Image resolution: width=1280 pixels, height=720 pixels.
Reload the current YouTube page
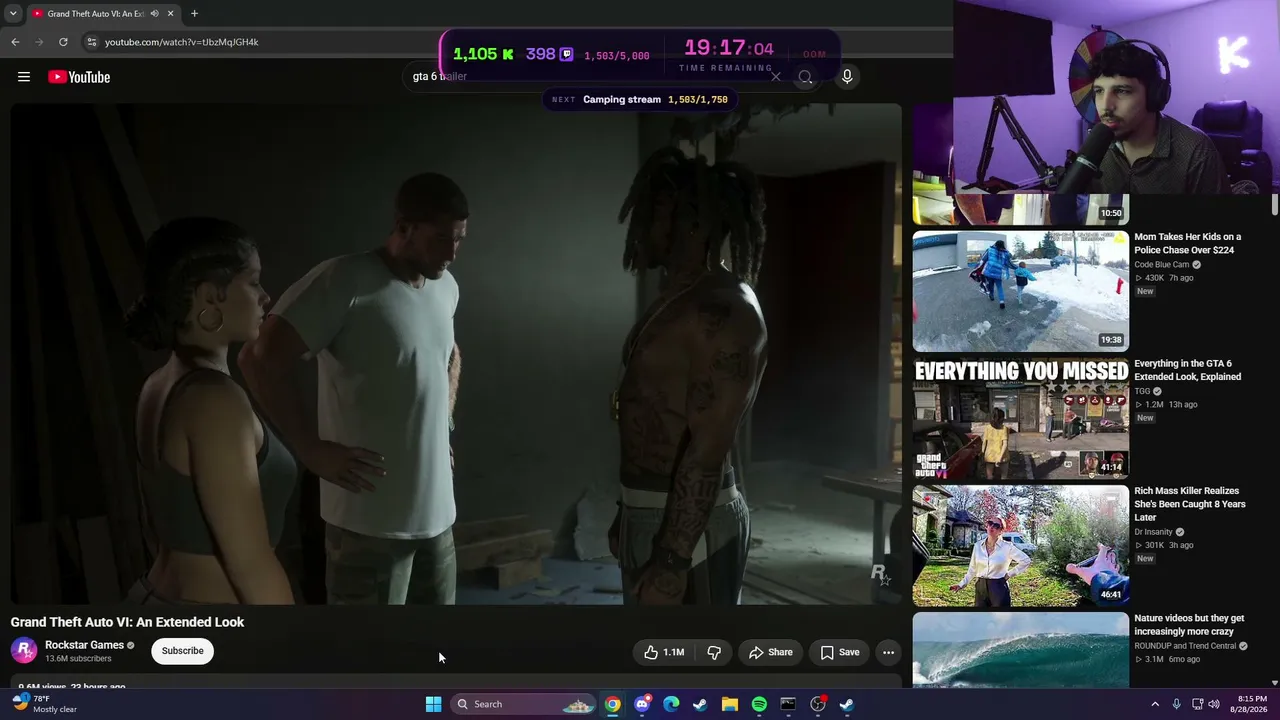63,42
